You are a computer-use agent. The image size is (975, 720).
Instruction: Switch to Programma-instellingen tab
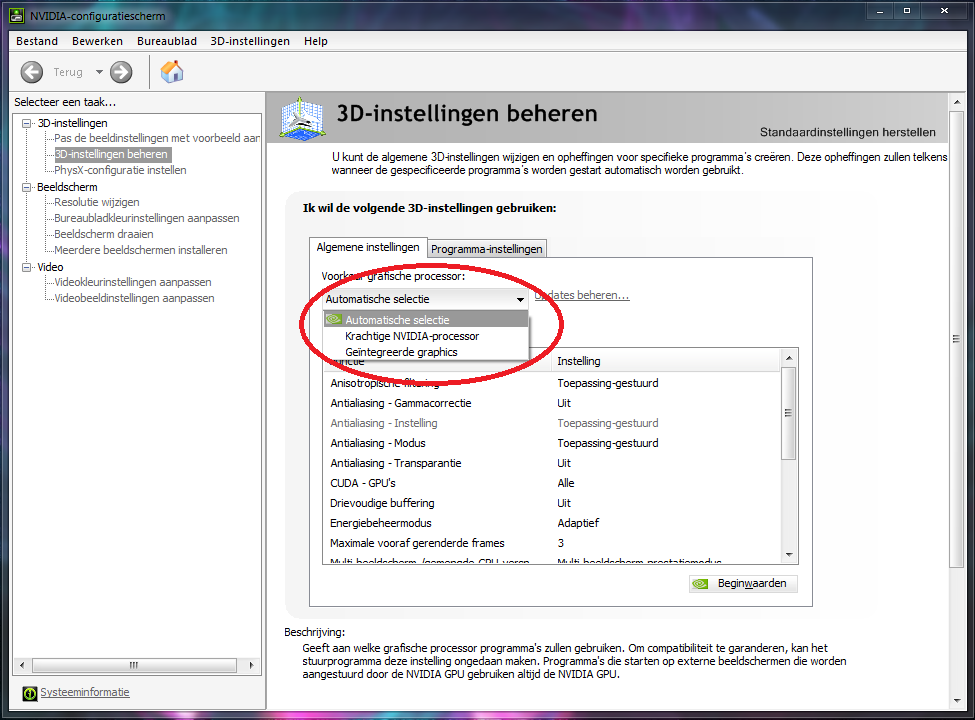pyautogui.click(x=487, y=249)
